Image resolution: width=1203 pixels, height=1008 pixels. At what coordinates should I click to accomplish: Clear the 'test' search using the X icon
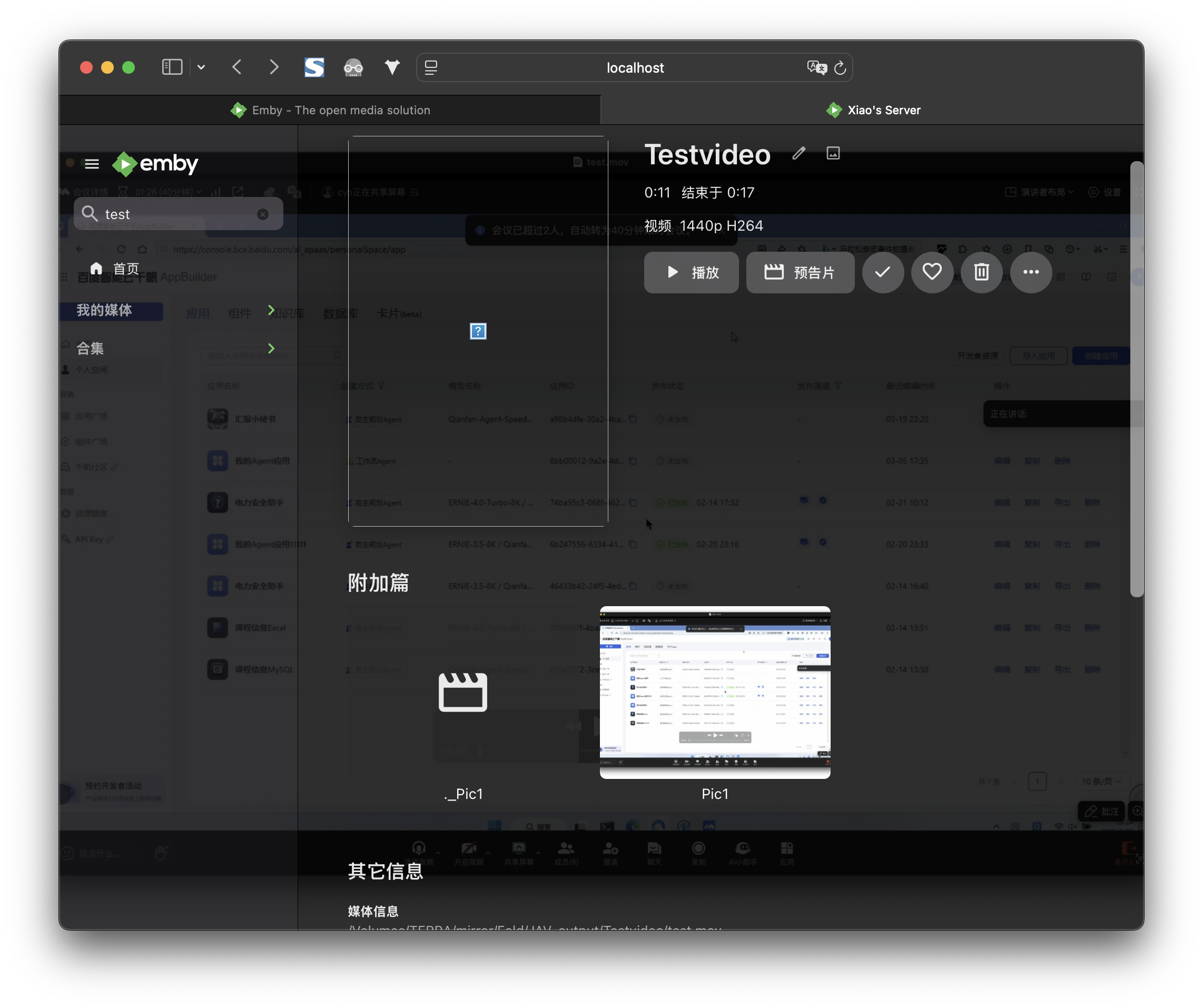263,214
